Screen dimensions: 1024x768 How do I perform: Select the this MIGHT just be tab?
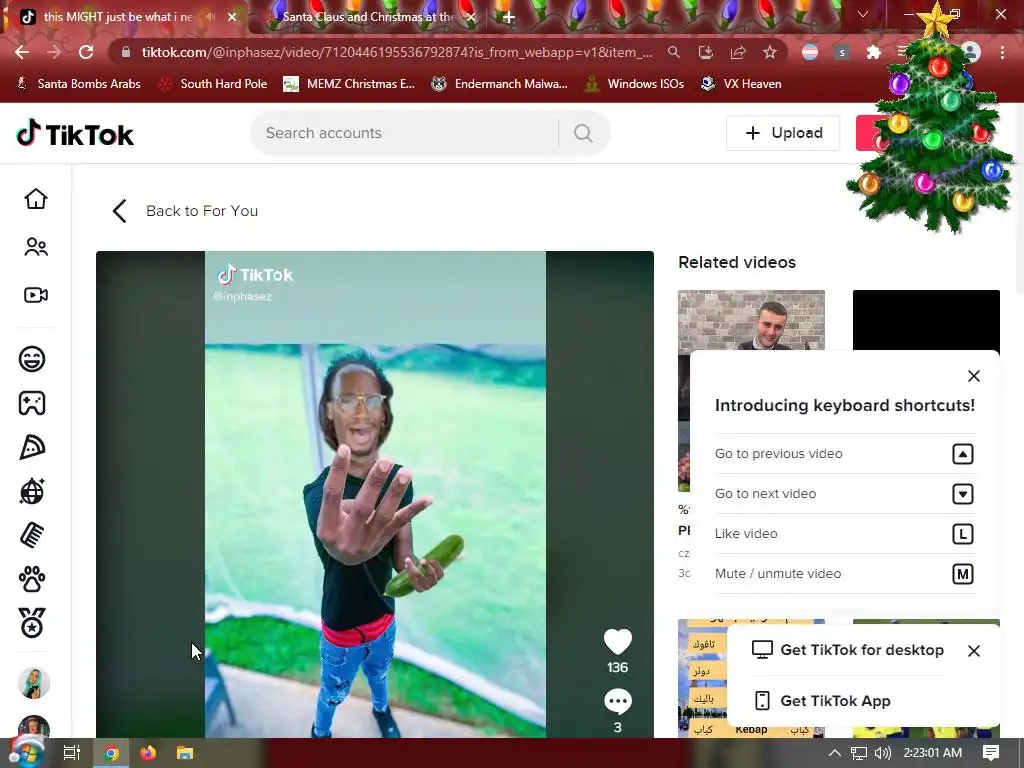click(x=118, y=17)
